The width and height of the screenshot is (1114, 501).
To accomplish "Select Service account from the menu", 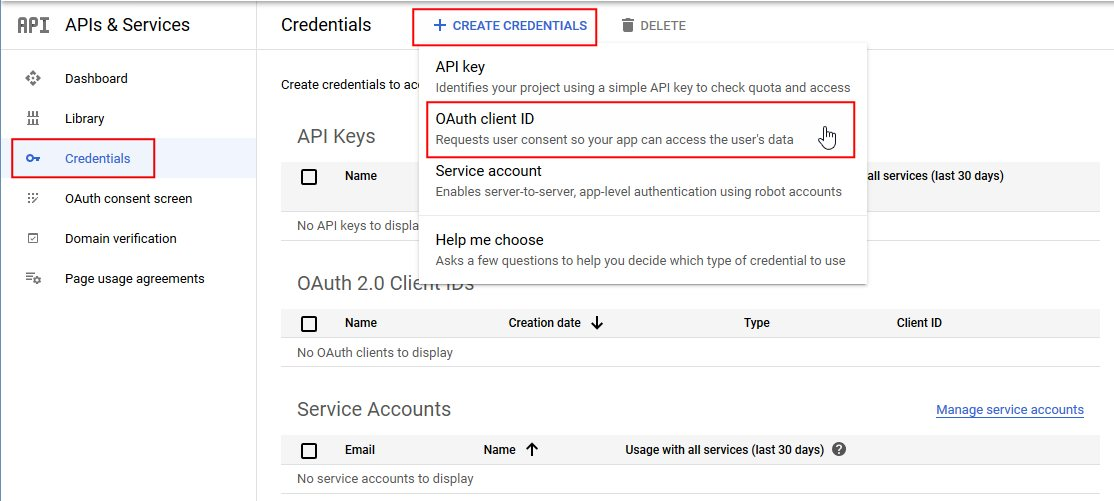I will pyautogui.click(x=640, y=181).
